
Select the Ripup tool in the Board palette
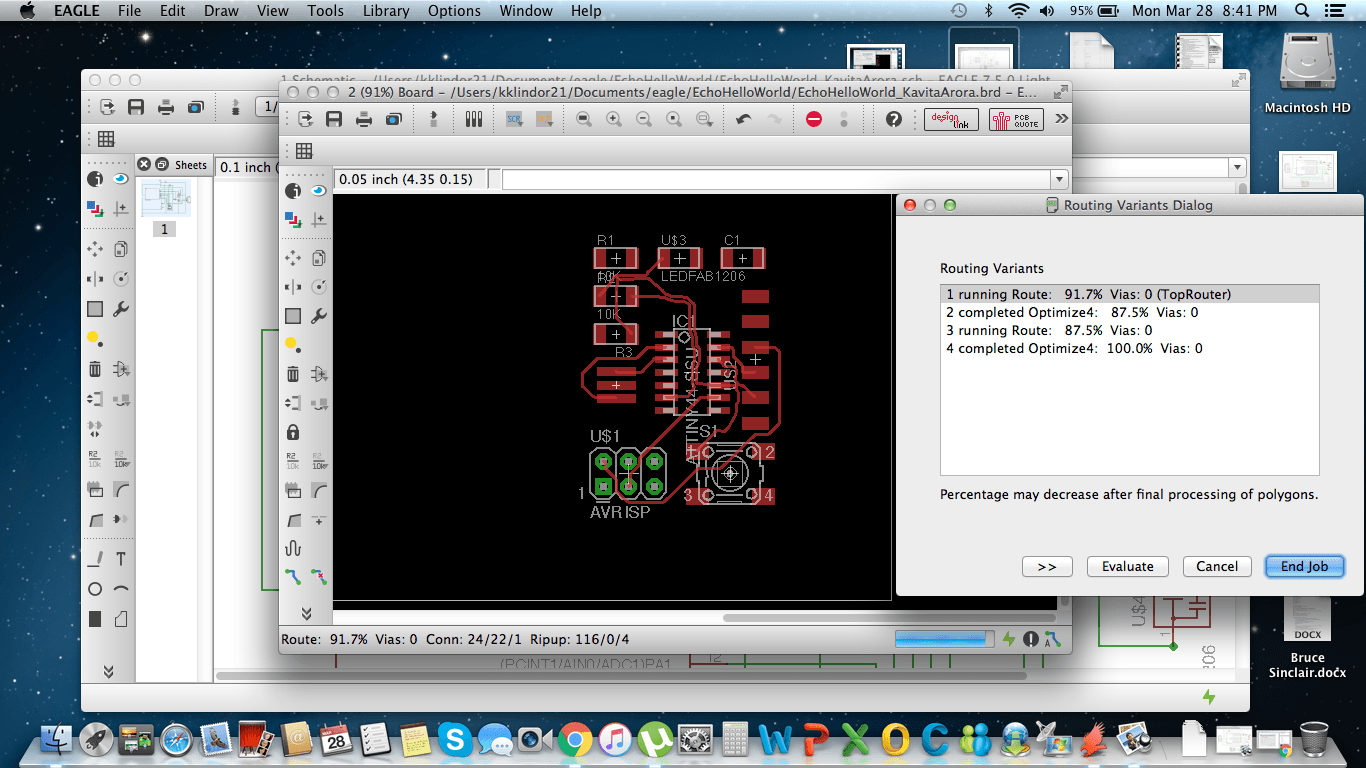(319, 577)
